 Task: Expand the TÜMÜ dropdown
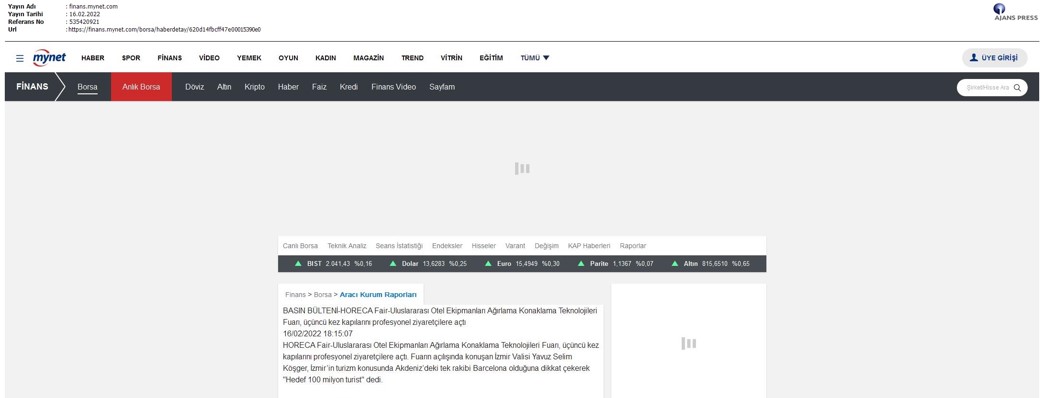tap(535, 58)
